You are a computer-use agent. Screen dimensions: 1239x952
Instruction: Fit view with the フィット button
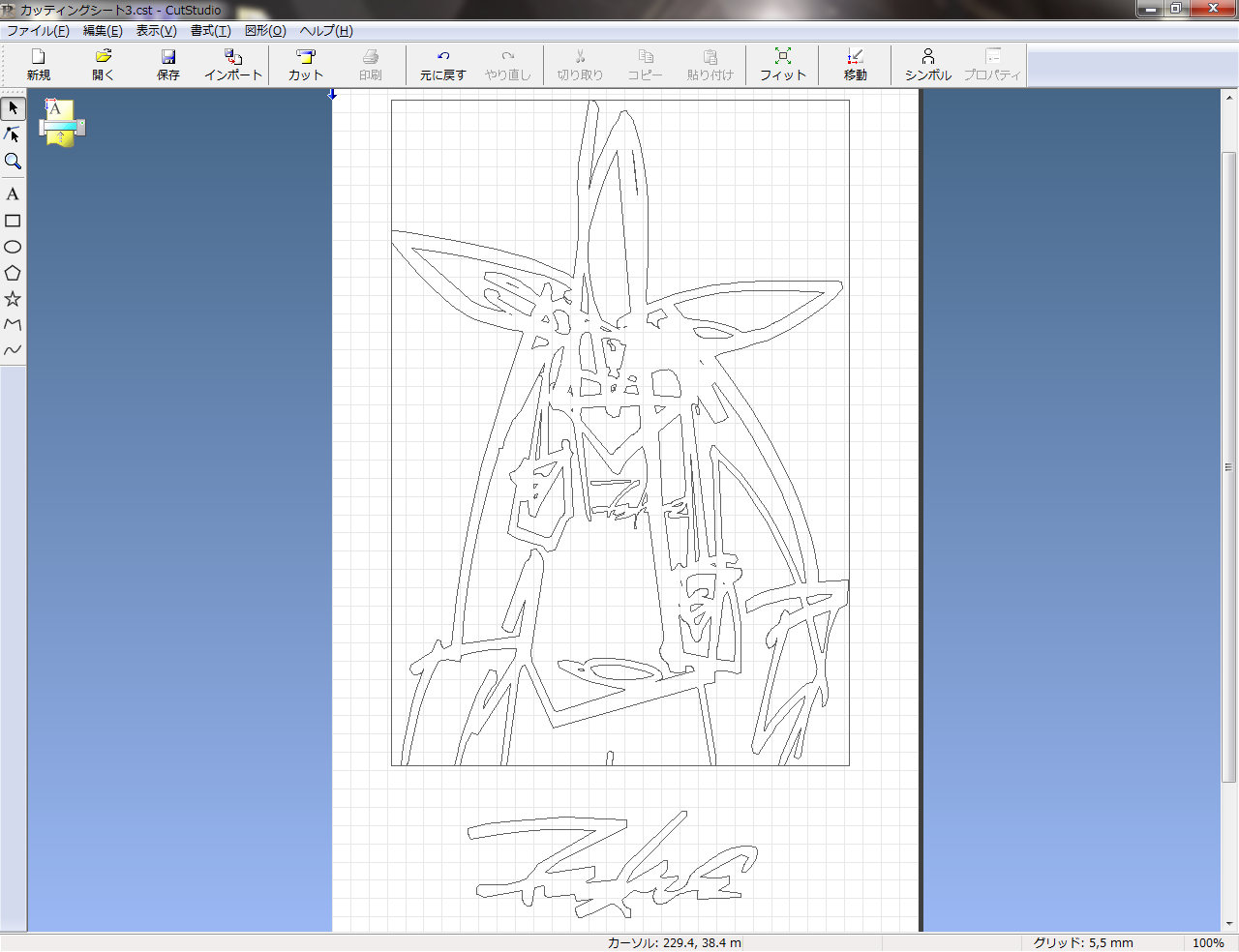pos(783,65)
